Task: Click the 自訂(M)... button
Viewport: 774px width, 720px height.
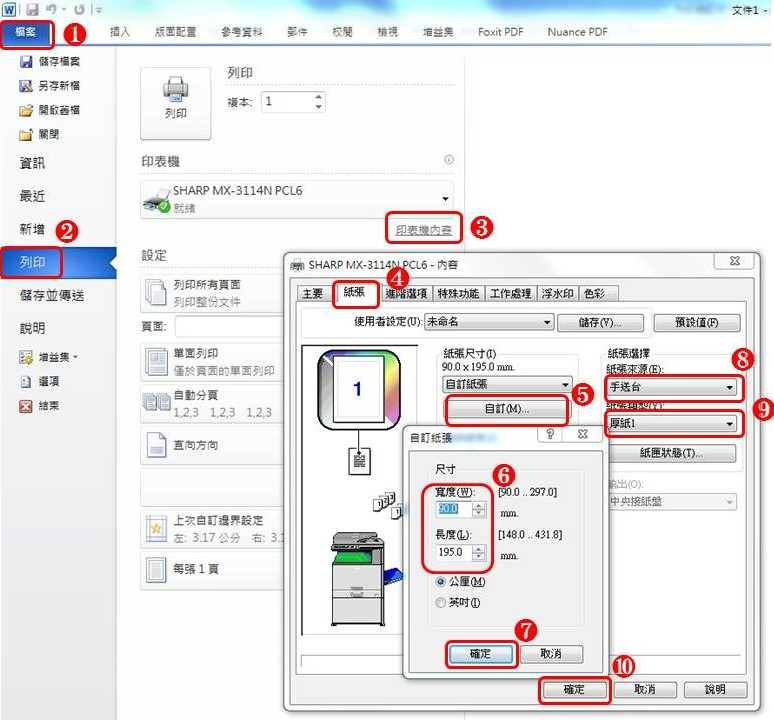Action: [506, 409]
